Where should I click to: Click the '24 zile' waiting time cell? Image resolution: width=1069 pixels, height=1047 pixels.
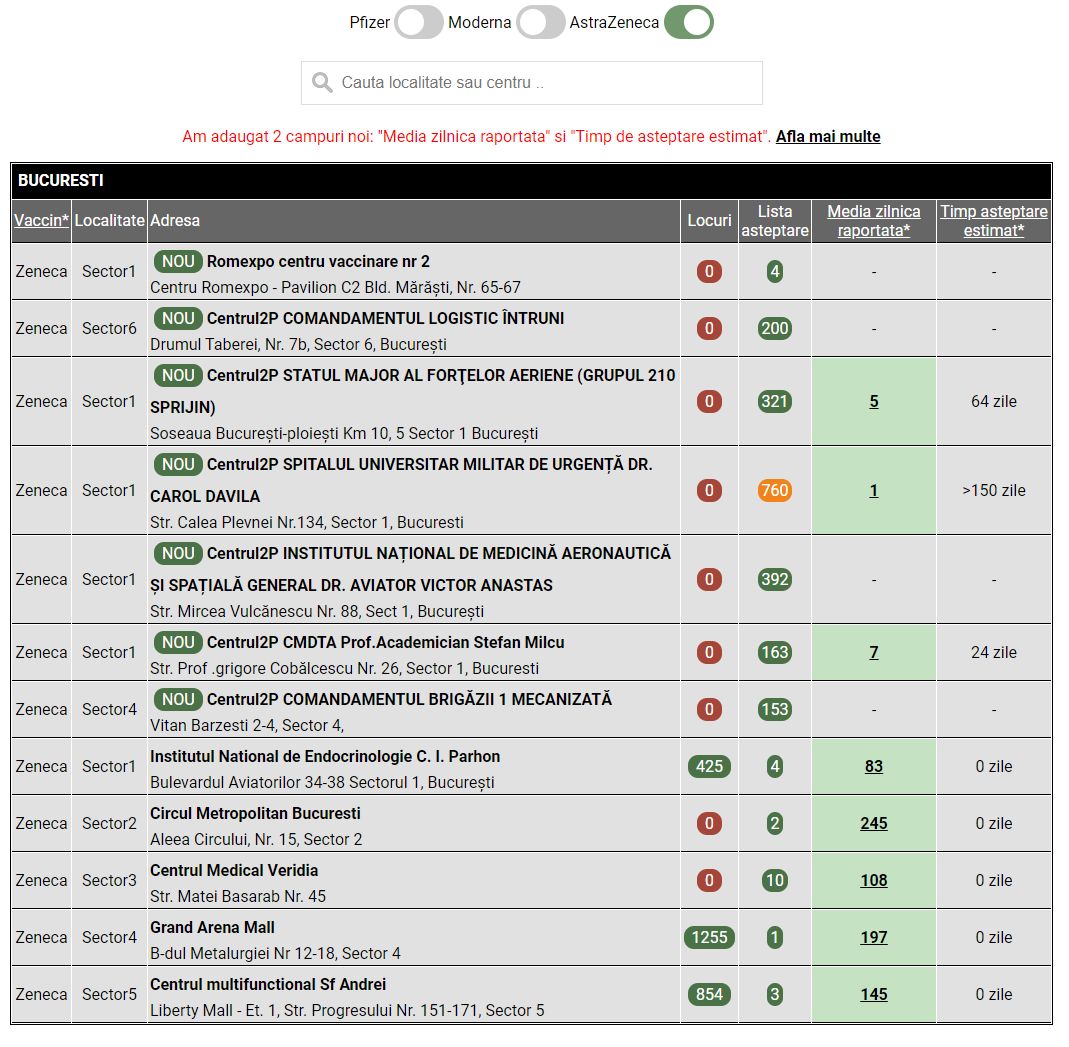[993, 652]
